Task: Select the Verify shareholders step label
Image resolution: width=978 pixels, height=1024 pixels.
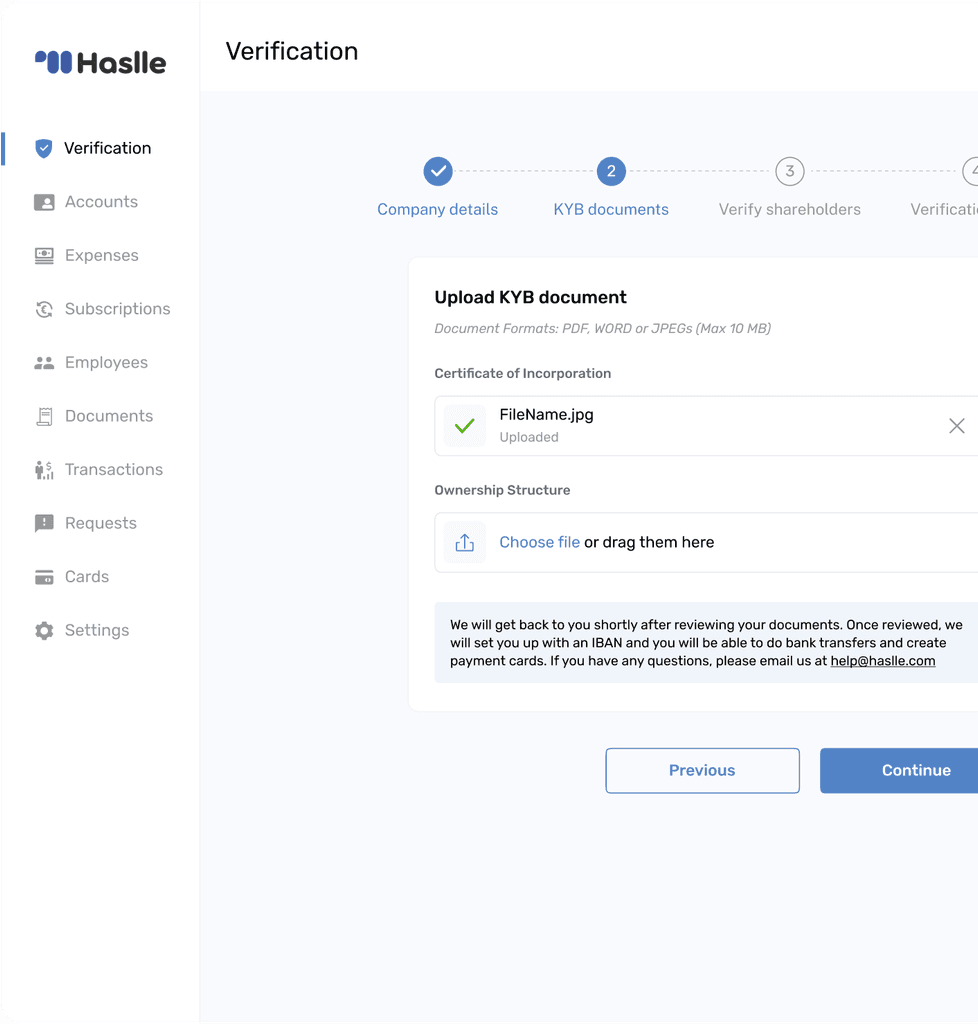Action: [789, 210]
